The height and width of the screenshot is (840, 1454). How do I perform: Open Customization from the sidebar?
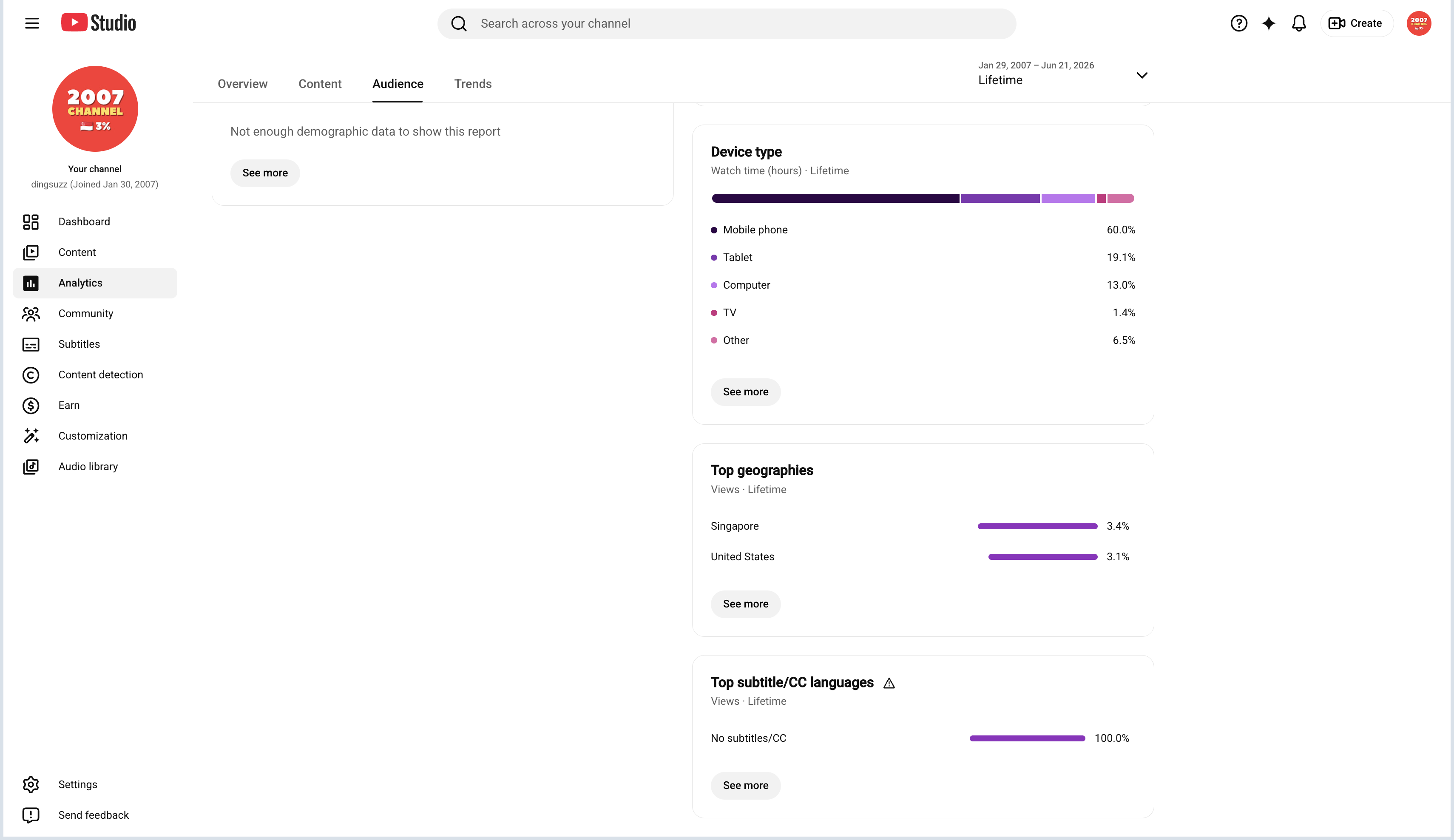[95, 436]
